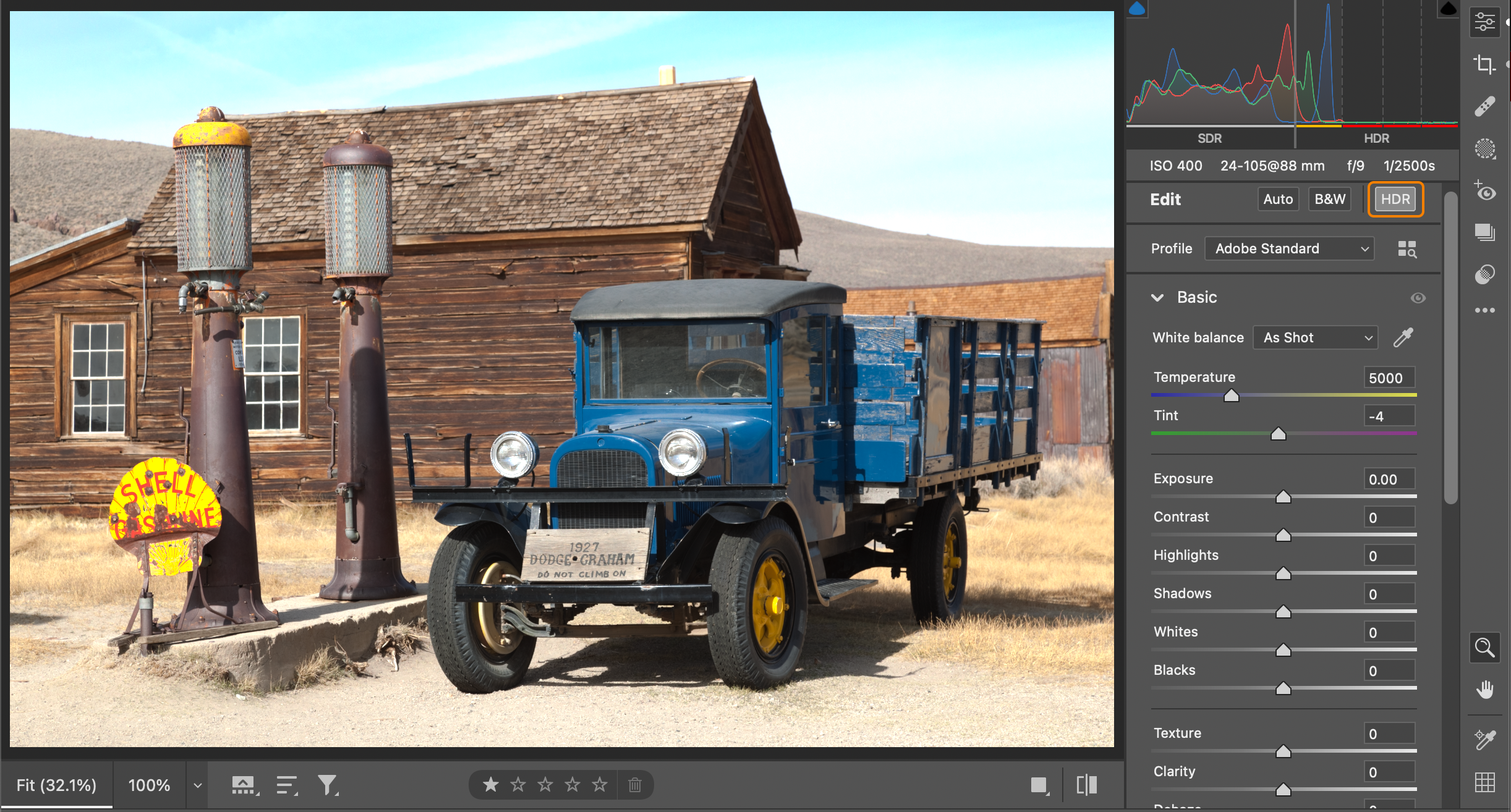Switch to 100% zoom level
Image resolution: width=1511 pixels, height=812 pixels.
tap(149, 785)
